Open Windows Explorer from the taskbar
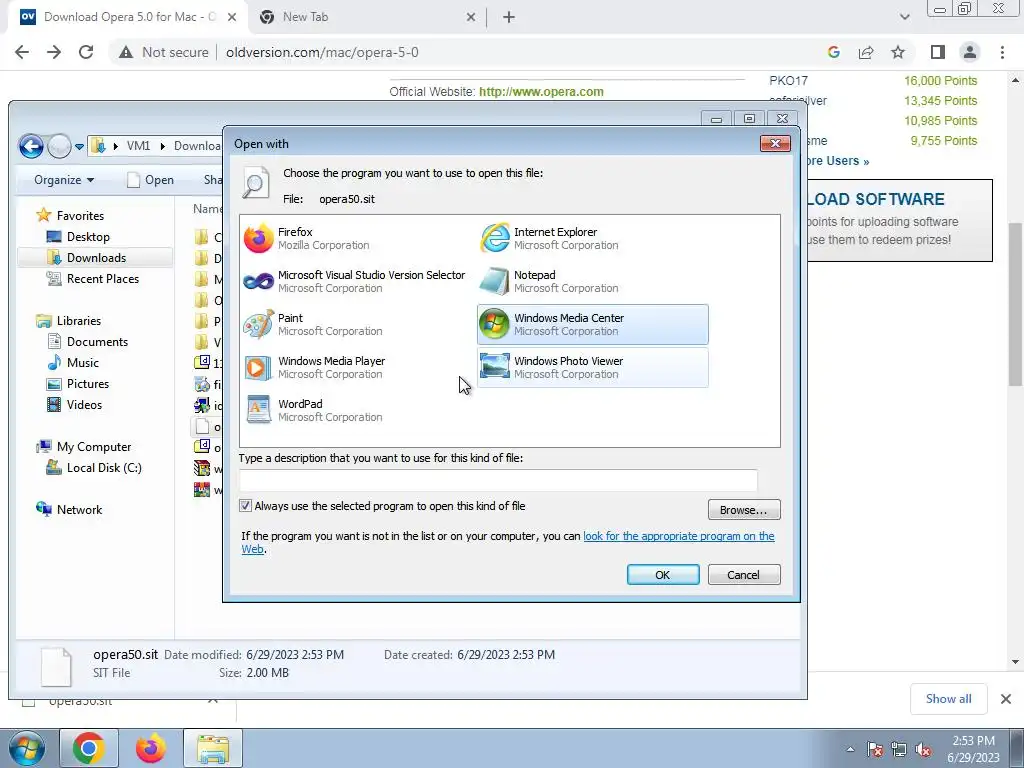Screen dimensions: 1024x768 (212, 748)
